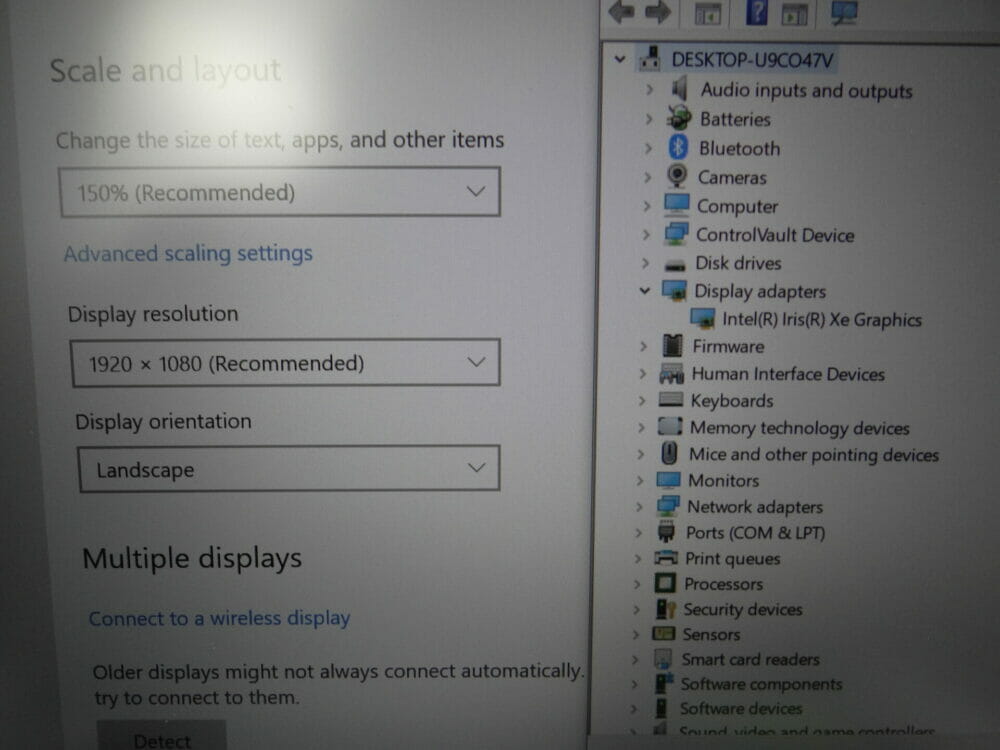Image resolution: width=1000 pixels, height=750 pixels.
Task: Select the Print queues row
Action: 732,558
